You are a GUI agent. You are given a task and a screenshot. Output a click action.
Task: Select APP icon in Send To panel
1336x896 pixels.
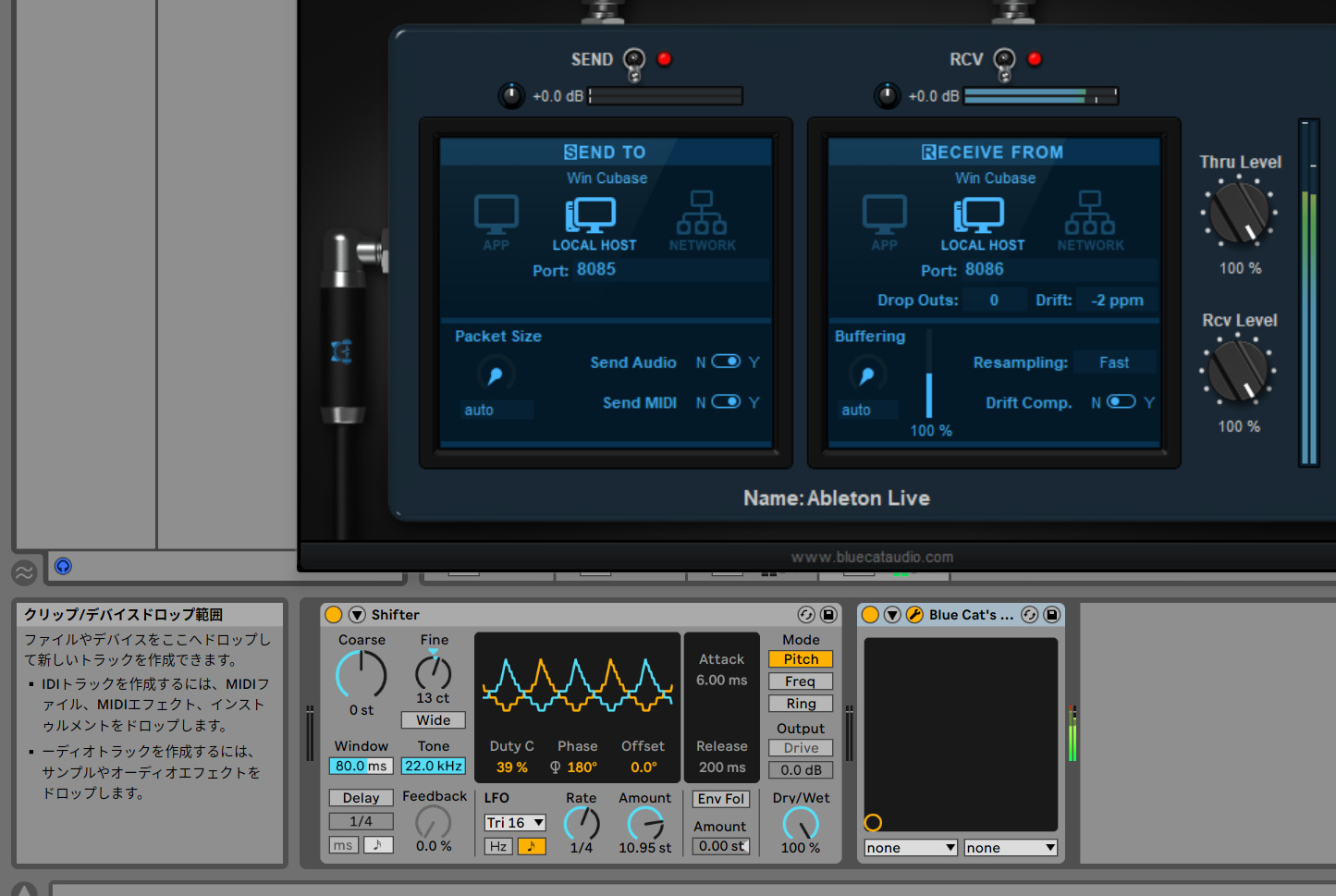496,222
